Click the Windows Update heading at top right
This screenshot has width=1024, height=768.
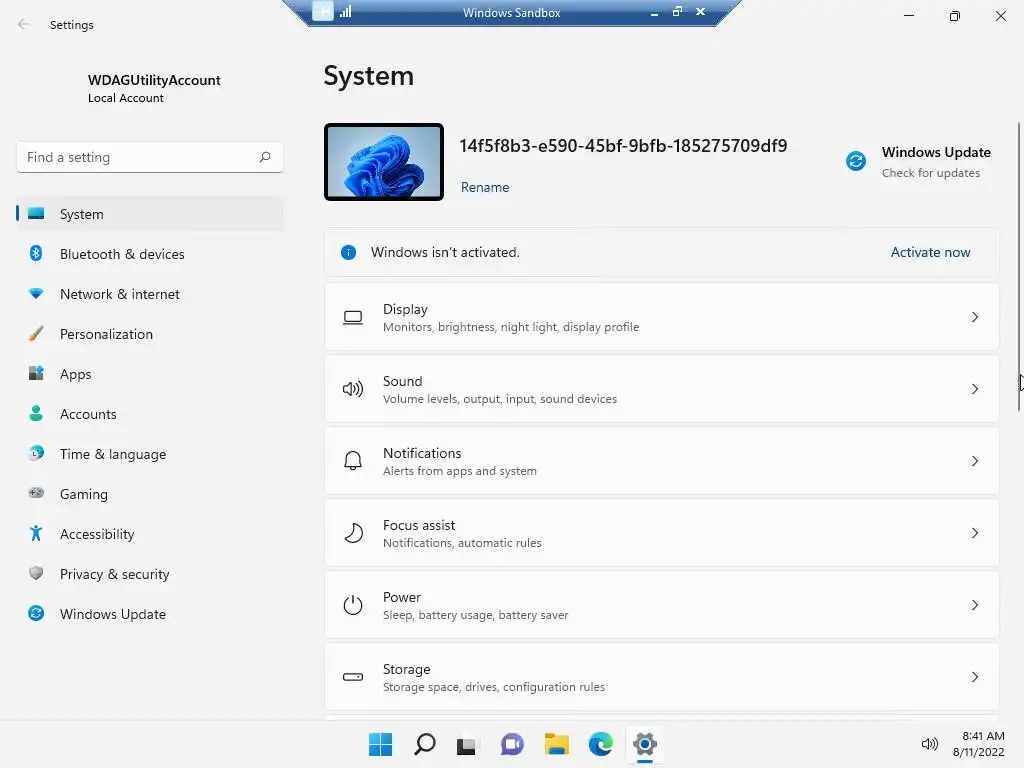point(936,152)
